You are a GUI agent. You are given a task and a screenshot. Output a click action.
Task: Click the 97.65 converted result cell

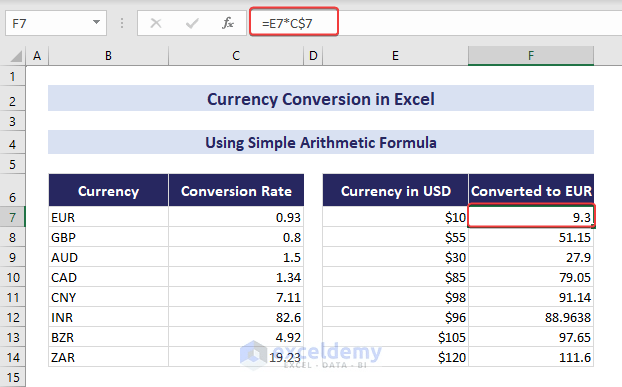[531, 337]
